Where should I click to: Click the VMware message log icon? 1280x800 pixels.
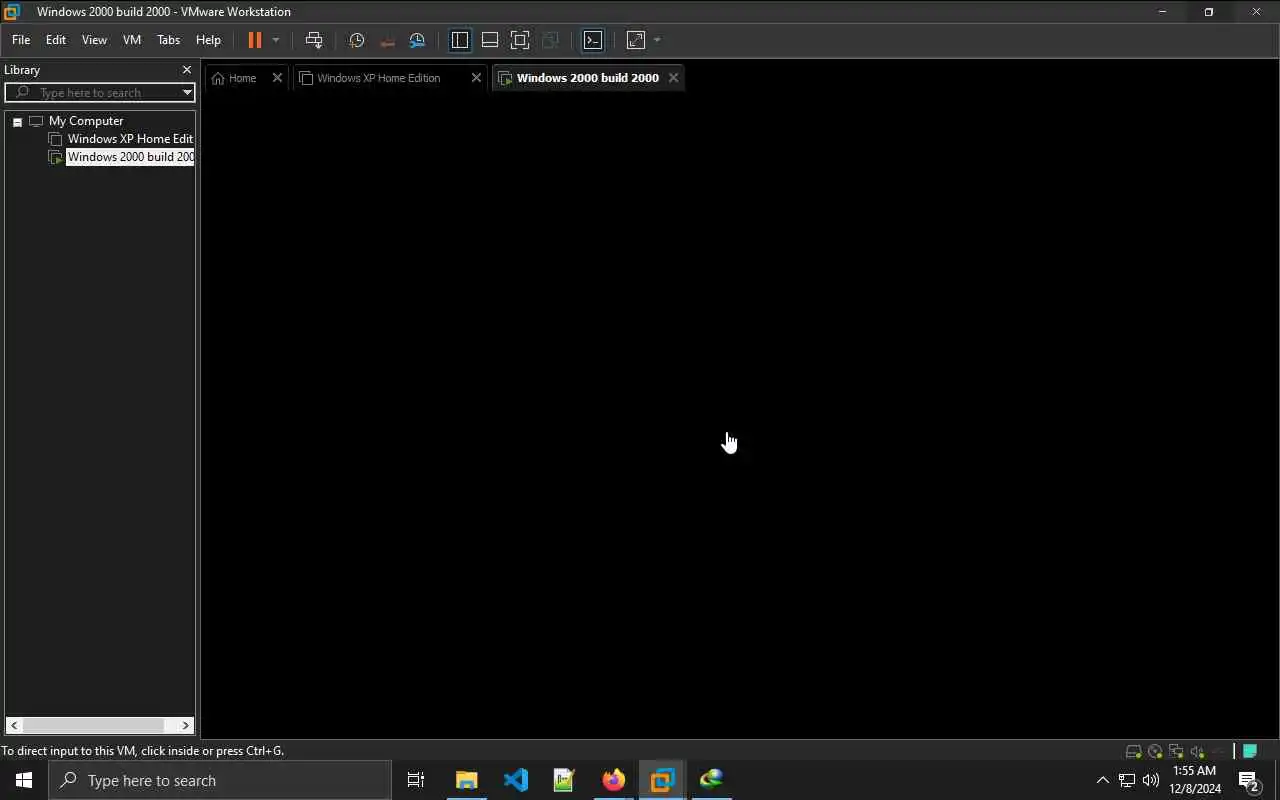point(1250,751)
